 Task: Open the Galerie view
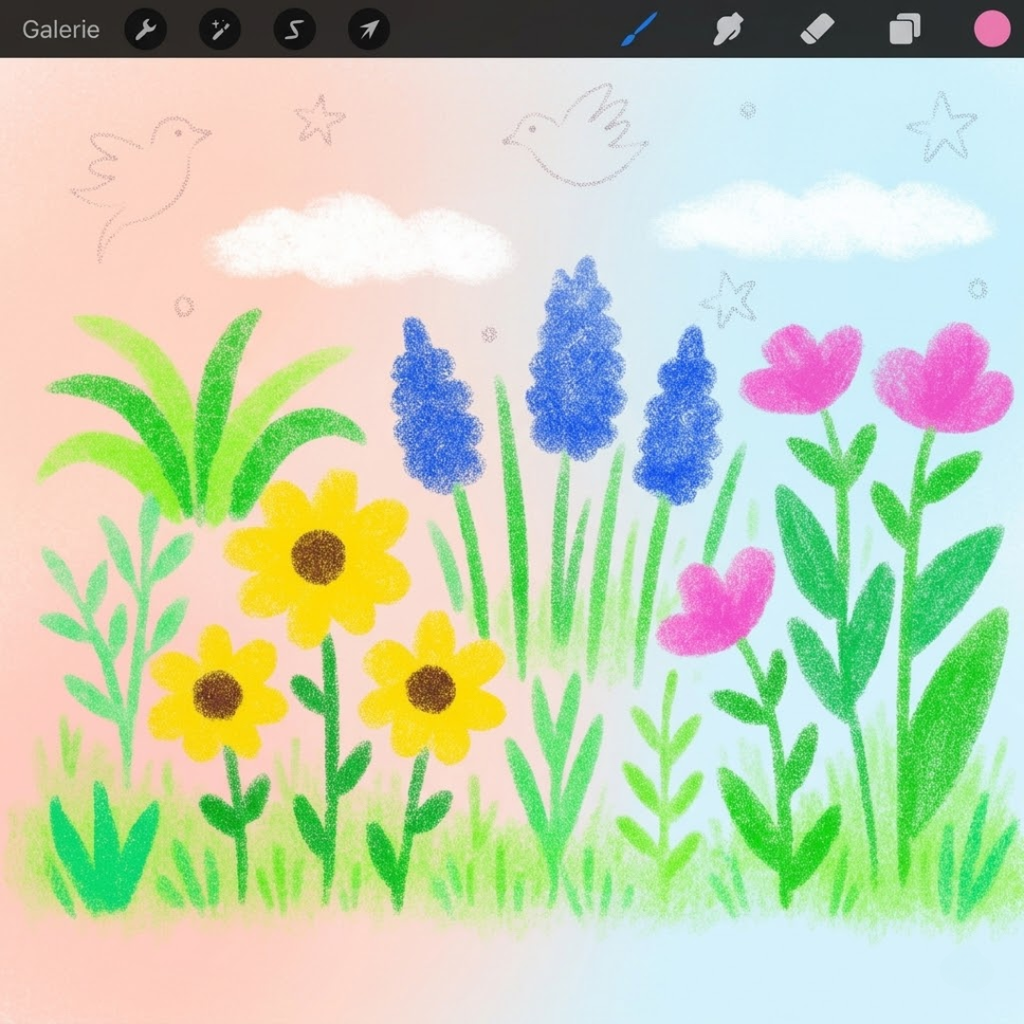pos(61,29)
